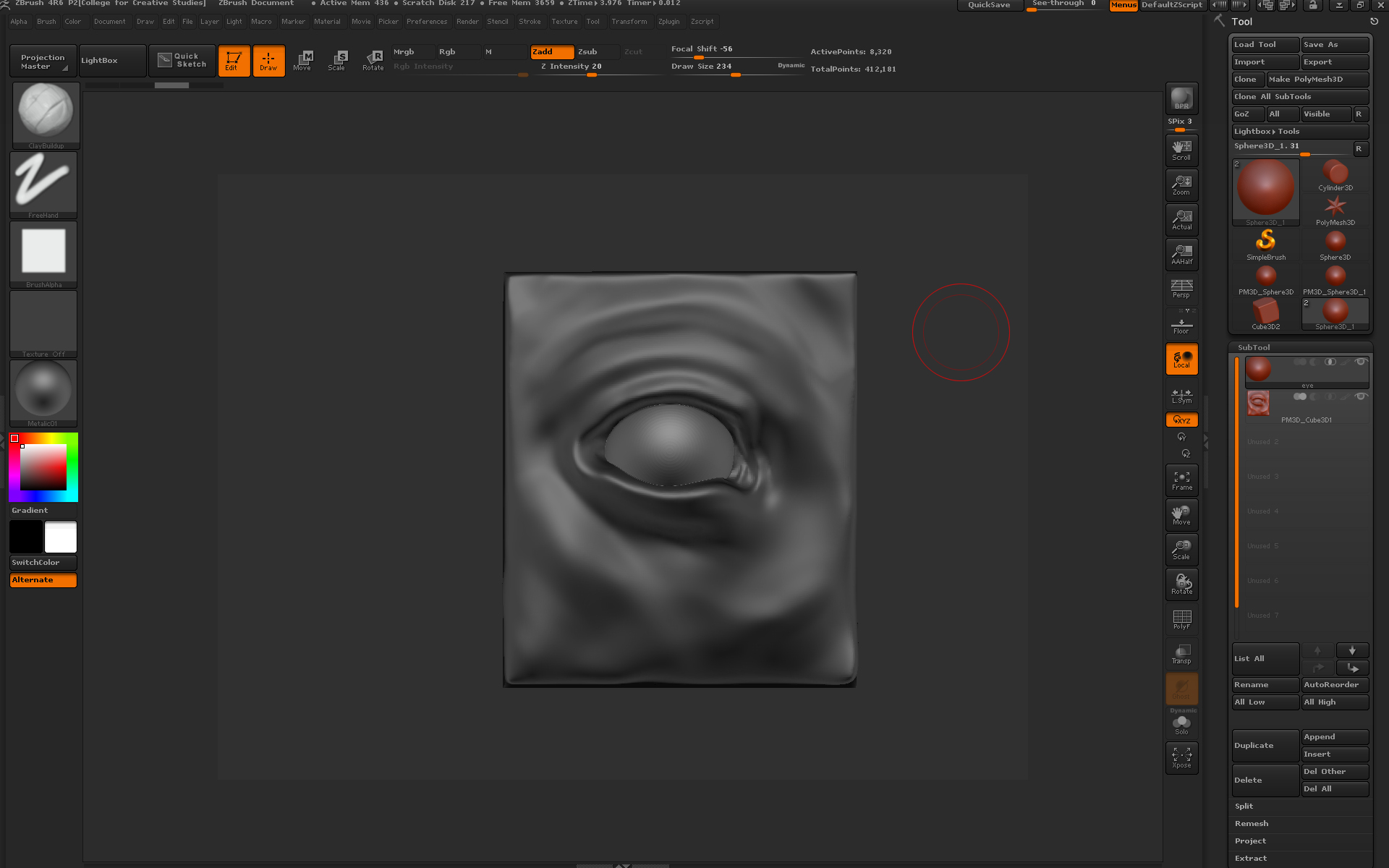Image resolution: width=1389 pixels, height=868 pixels.
Task: Click the Xpose icon
Action: (x=1181, y=758)
